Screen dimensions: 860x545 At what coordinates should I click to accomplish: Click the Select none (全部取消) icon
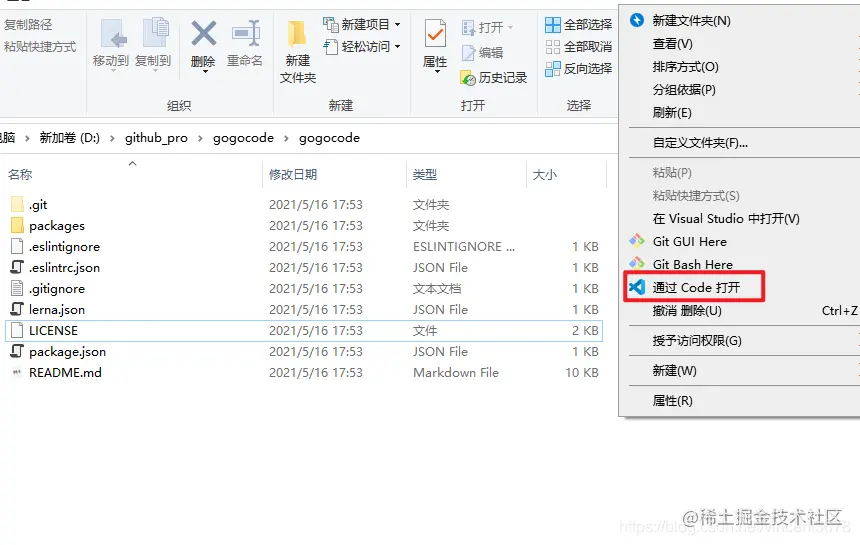coord(553,47)
